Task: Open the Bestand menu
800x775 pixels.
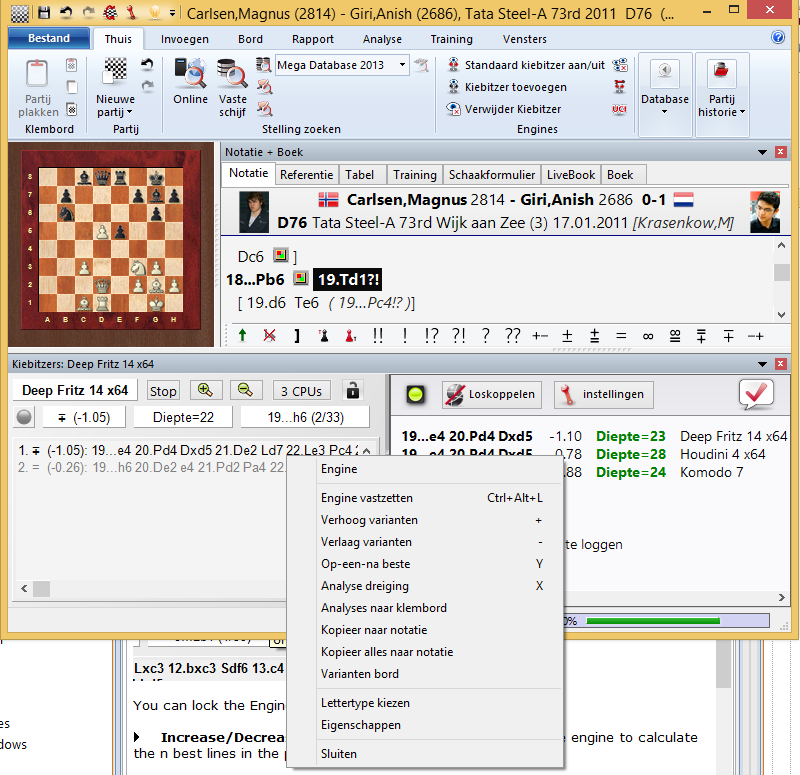Action: [x=49, y=38]
